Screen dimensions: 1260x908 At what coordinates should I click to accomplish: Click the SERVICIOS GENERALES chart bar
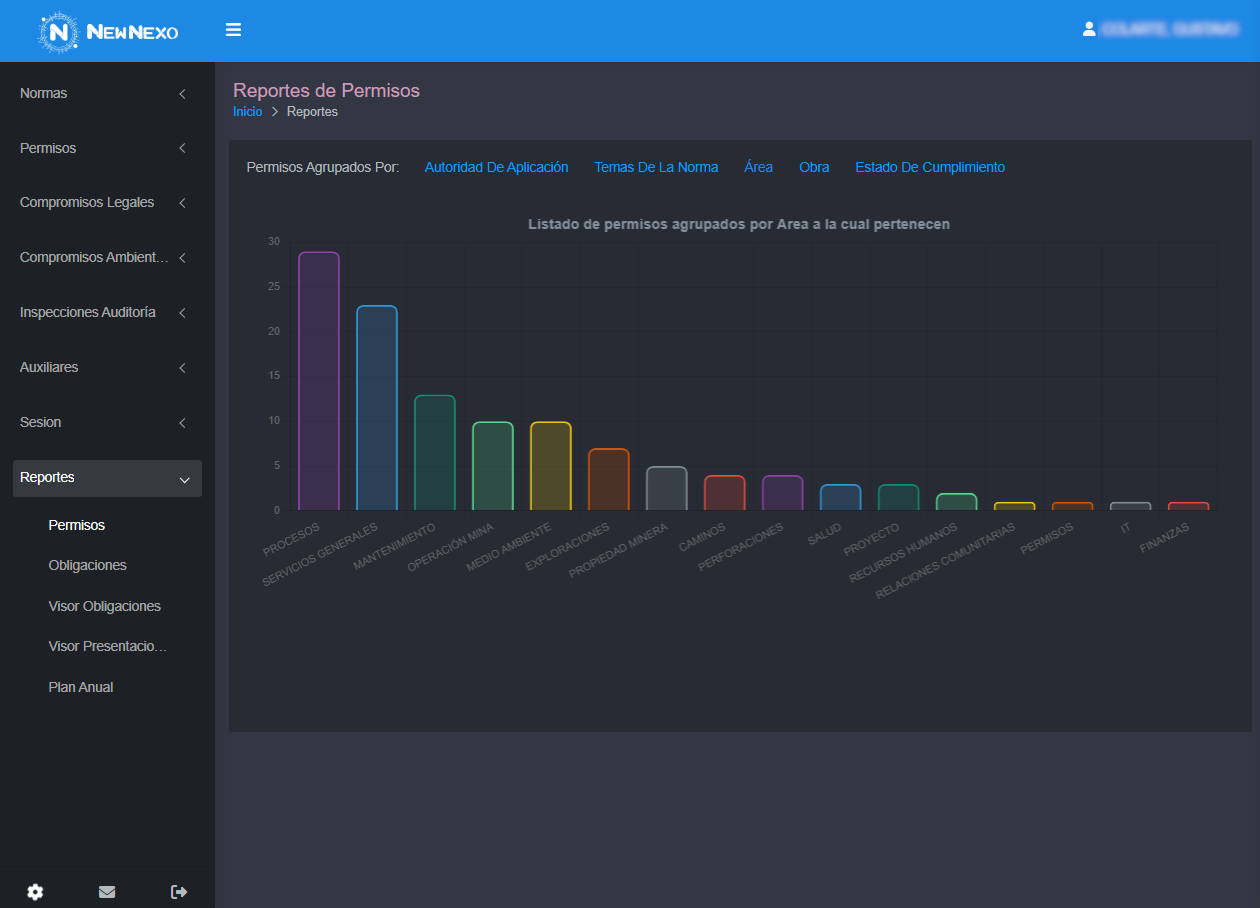pos(377,408)
